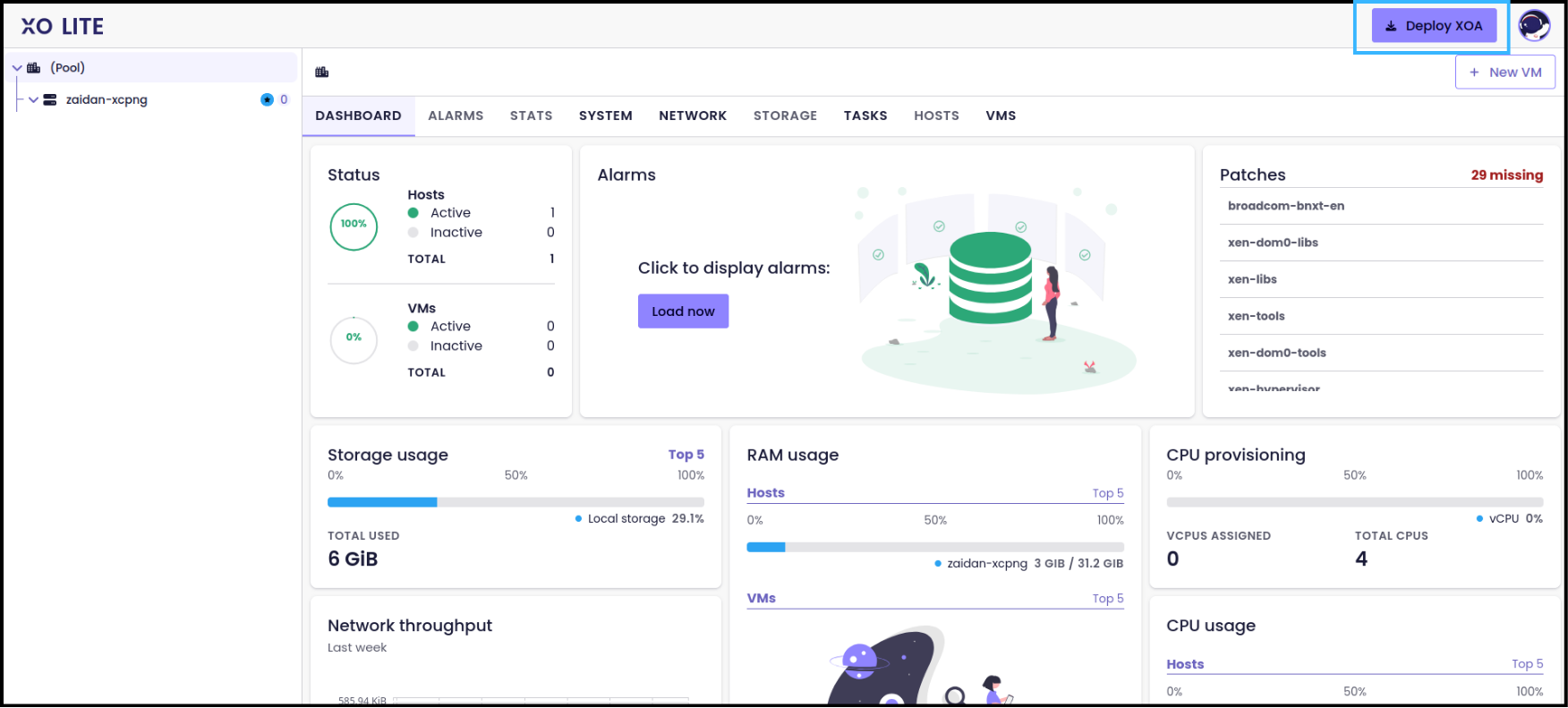The height and width of the screenshot is (708, 1568).
Task: Open the Storage tab
Action: 785,115
